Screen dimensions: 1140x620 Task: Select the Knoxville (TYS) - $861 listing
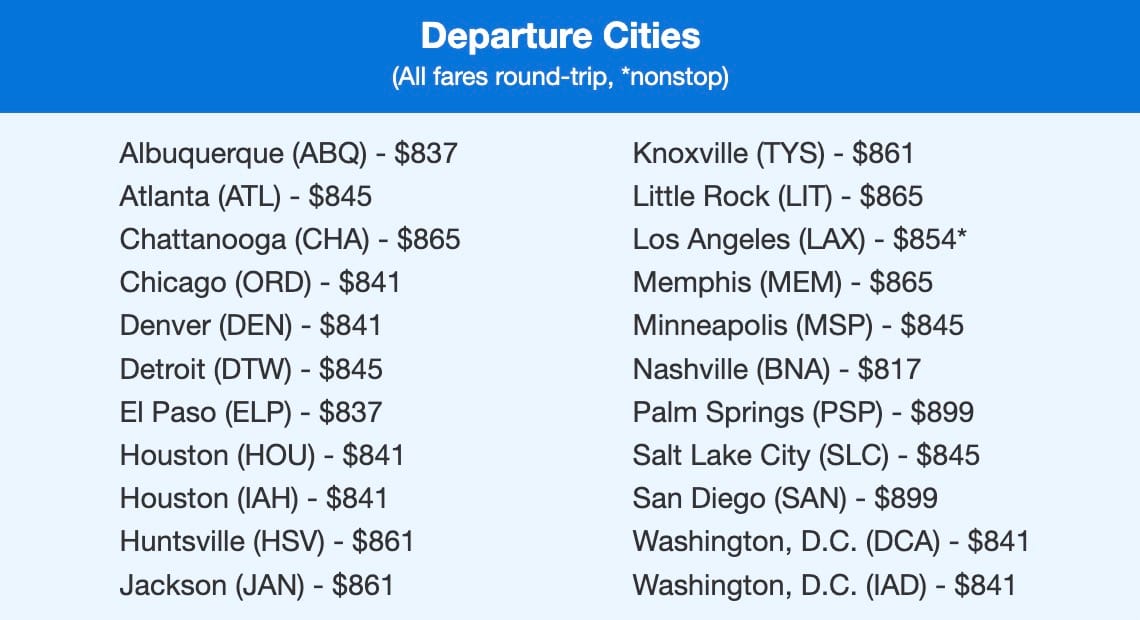click(x=774, y=153)
